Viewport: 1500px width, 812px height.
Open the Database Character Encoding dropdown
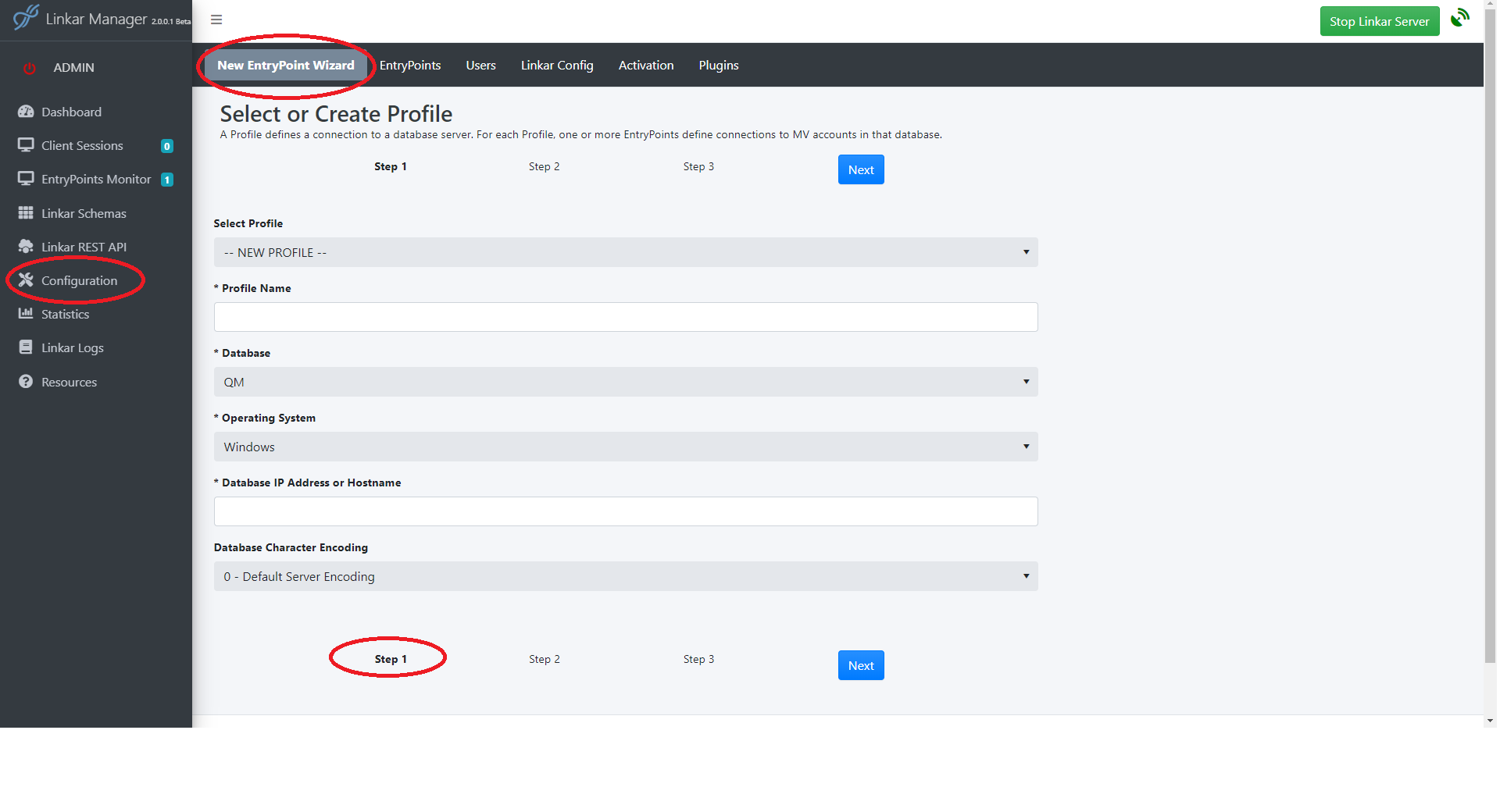tap(626, 576)
